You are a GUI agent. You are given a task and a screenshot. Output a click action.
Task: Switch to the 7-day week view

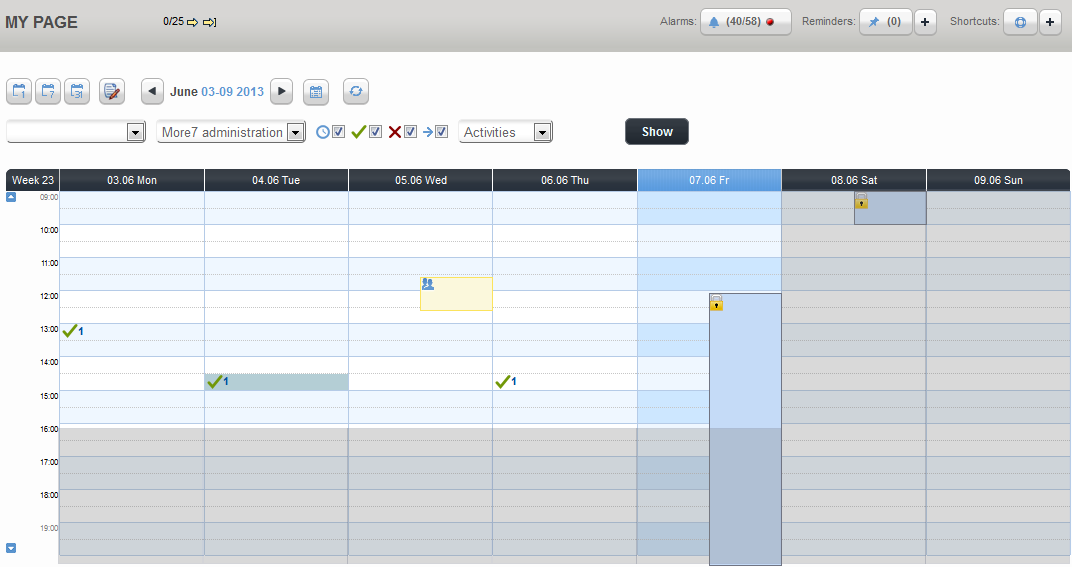(x=48, y=91)
